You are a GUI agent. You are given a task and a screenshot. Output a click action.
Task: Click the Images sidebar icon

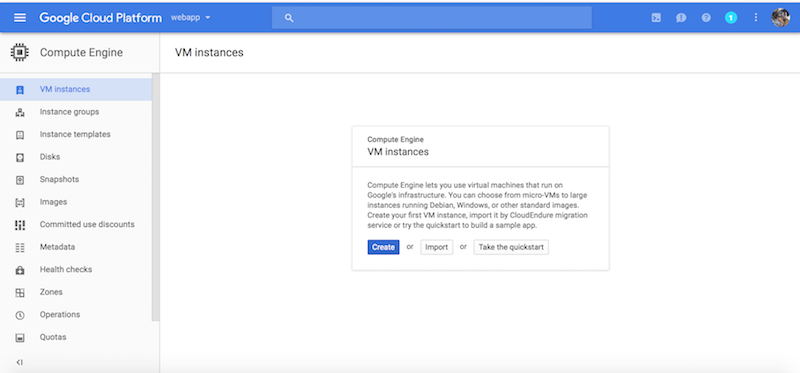tap(20, 203)
